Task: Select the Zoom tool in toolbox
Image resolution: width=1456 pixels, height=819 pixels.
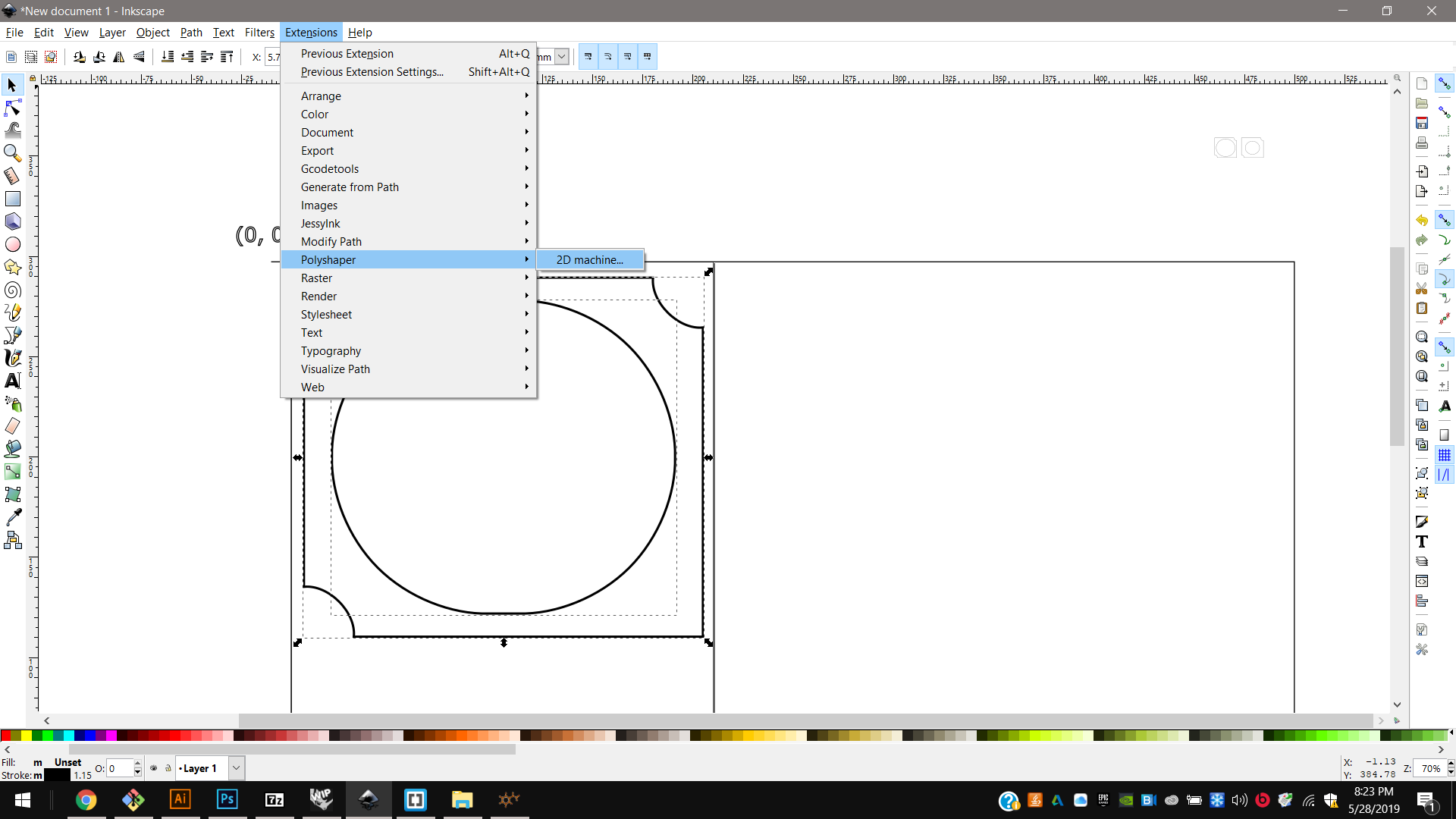Action: coord(12,153)
